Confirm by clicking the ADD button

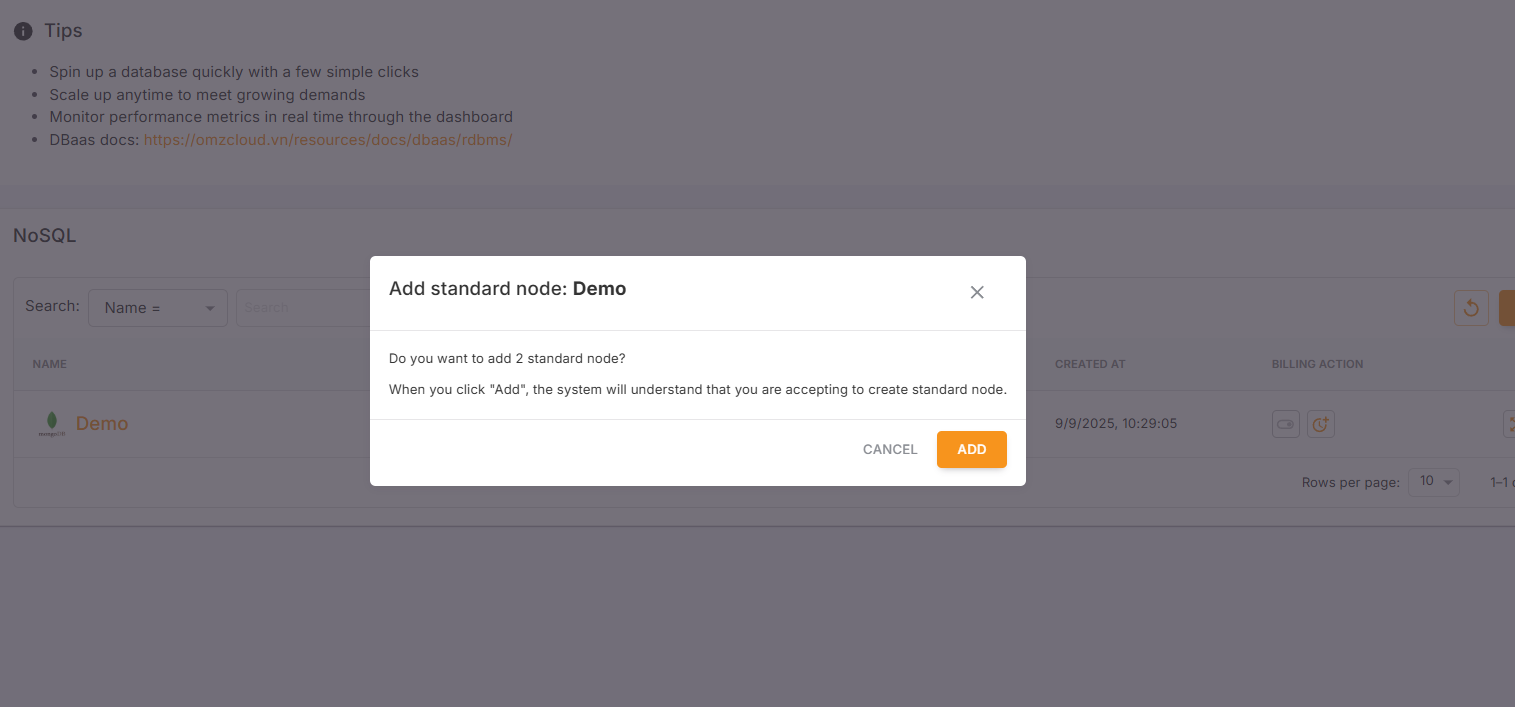971,449
